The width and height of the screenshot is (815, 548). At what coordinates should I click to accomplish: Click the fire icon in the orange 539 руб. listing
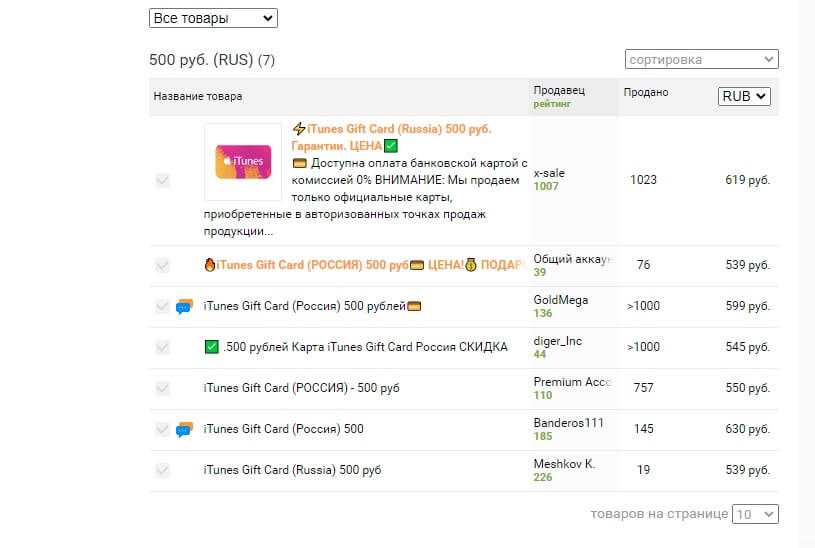click(209, 265)
